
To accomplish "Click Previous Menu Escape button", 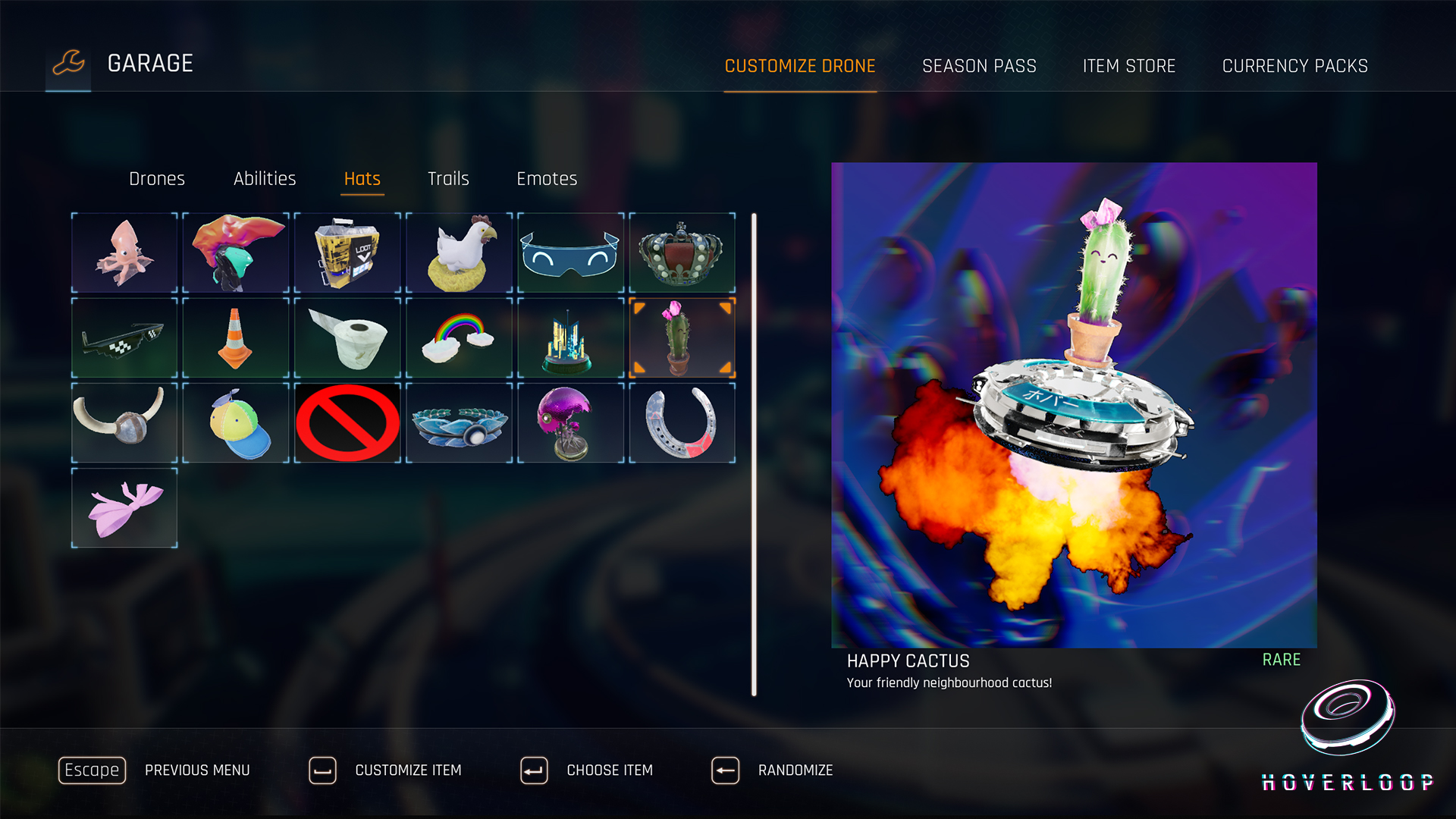I will click(x=92, y=770).
